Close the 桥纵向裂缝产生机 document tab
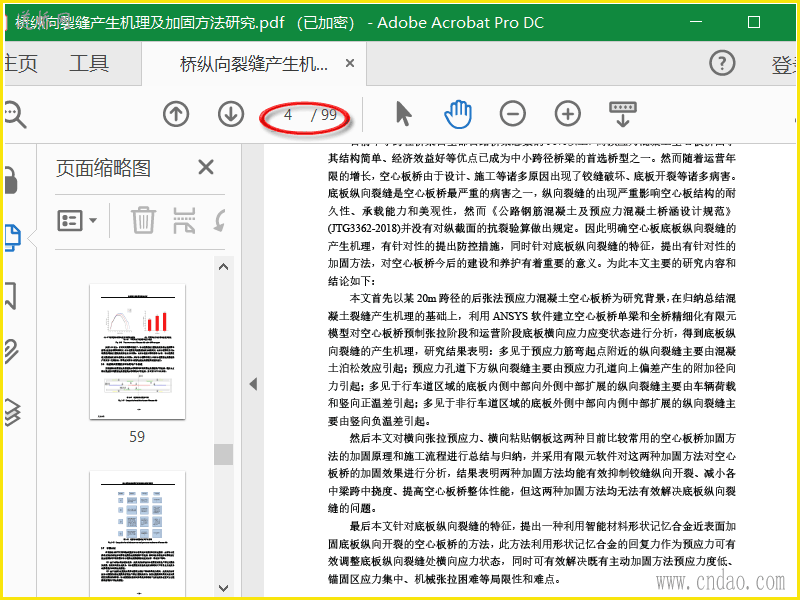This screenshot has height=600, width=800. pos(350,63)
